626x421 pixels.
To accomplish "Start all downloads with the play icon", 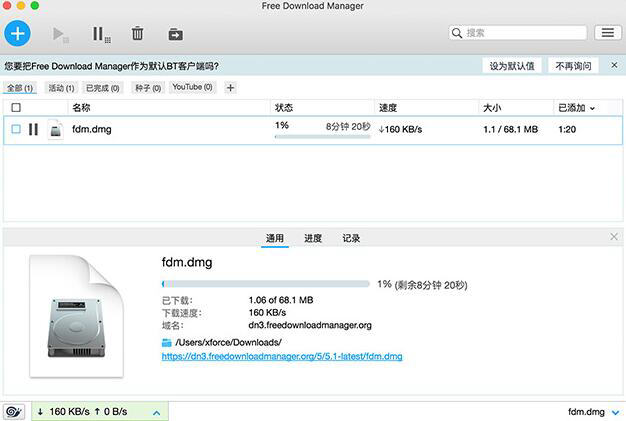I will coord(60,34).
